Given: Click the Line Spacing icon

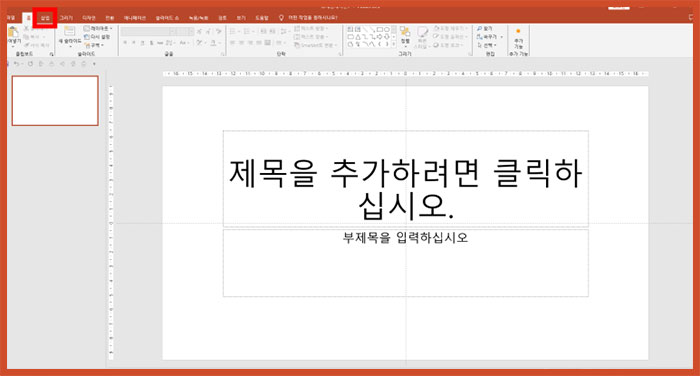Looking at the screenshot, I should point(284,31).
